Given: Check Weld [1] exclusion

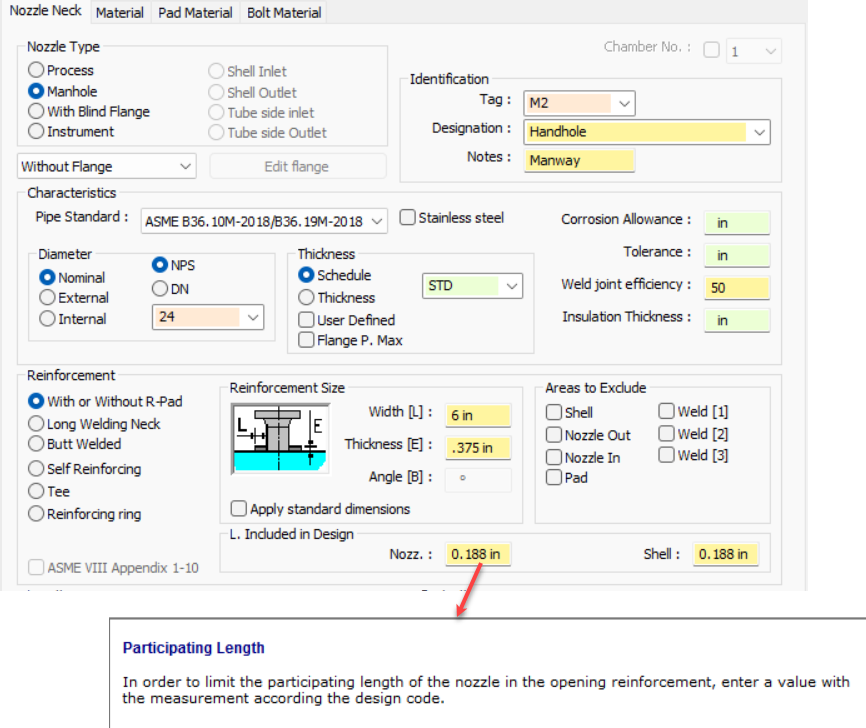Looking at the screenshot, I should 694,412.
